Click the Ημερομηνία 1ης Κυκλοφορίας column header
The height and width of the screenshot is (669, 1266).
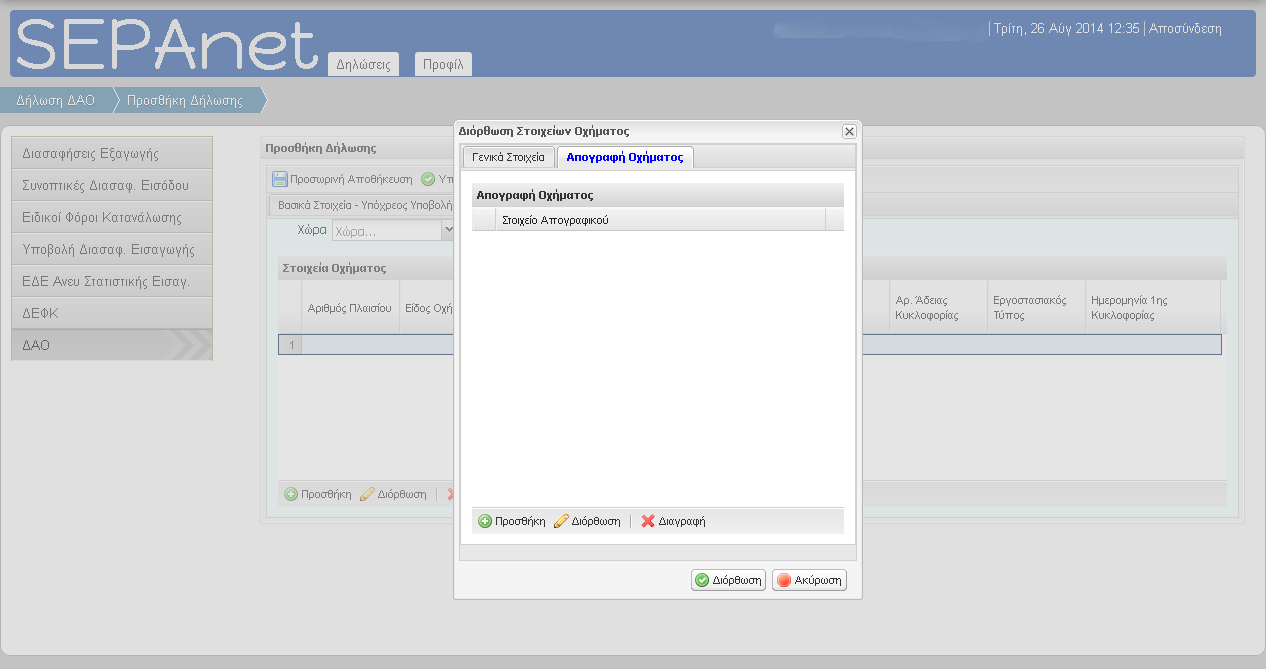pyautogui.click(x=1152, y=308)
